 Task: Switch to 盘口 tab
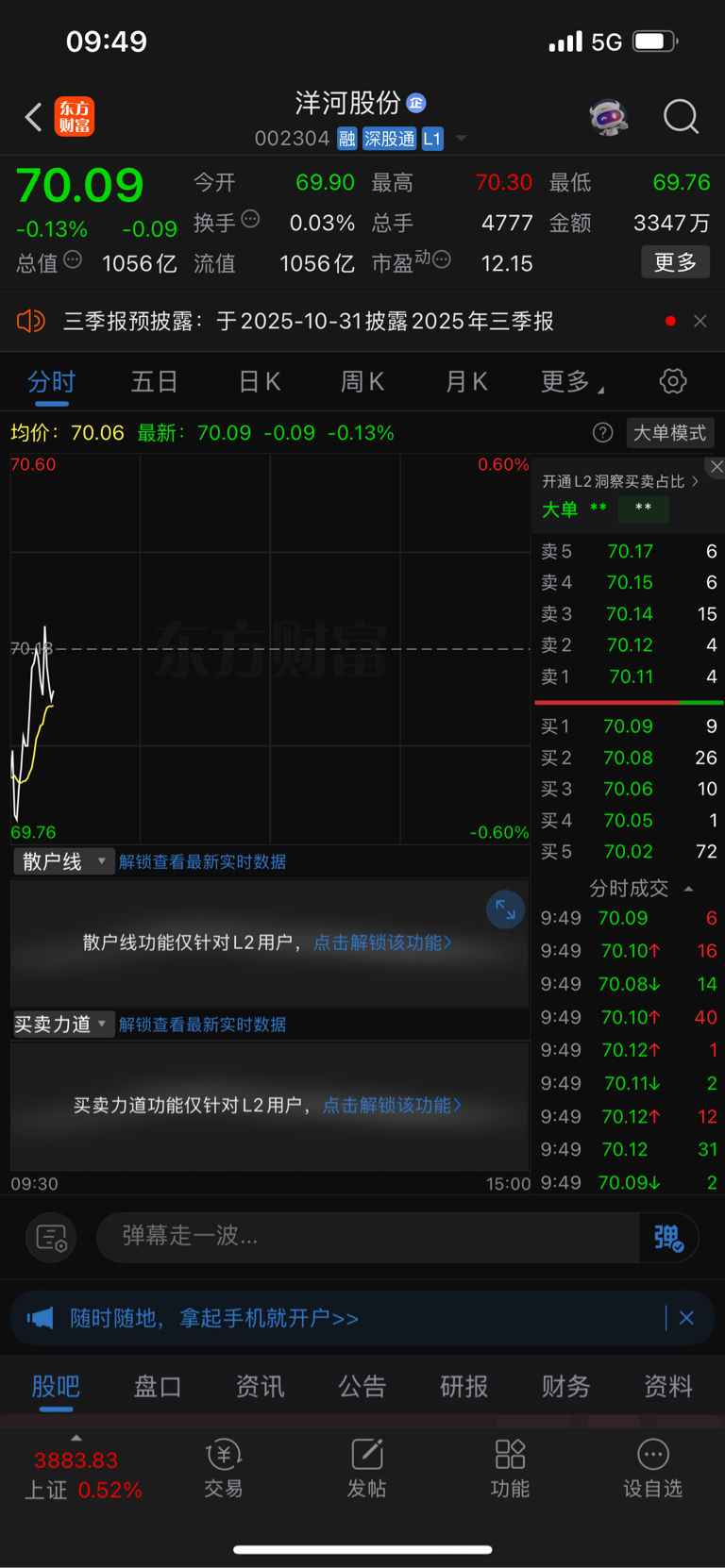click(x=158, y=1387)
